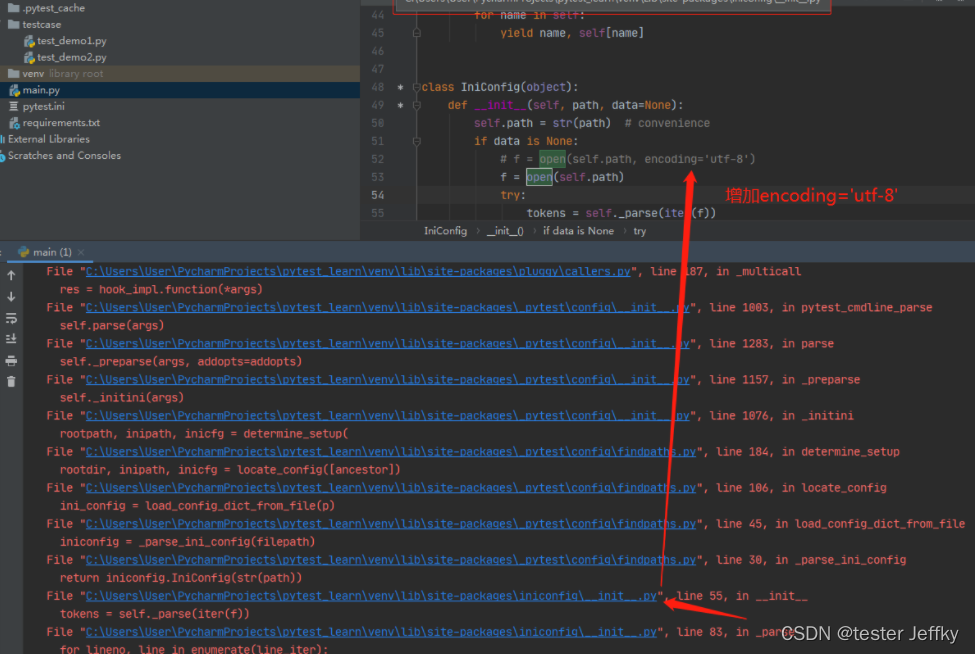Screen dimensions: 975x654
Task: Select main.py in project tree
Action: (41, 90)
